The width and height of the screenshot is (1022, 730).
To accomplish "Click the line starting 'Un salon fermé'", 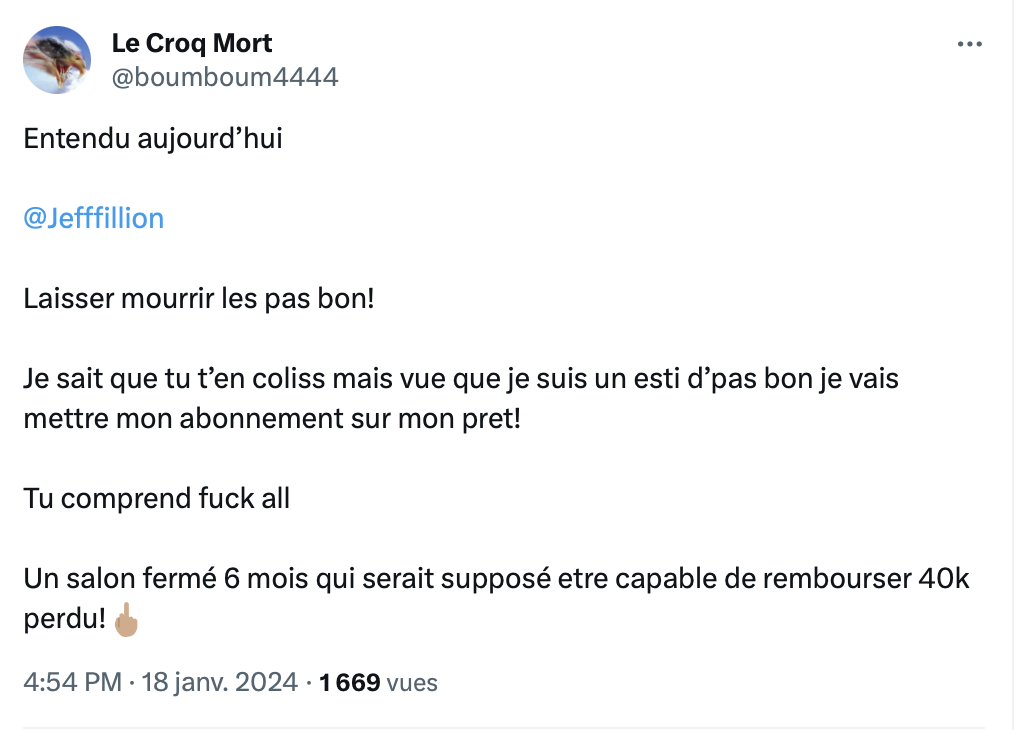I will tap(497, 579).
